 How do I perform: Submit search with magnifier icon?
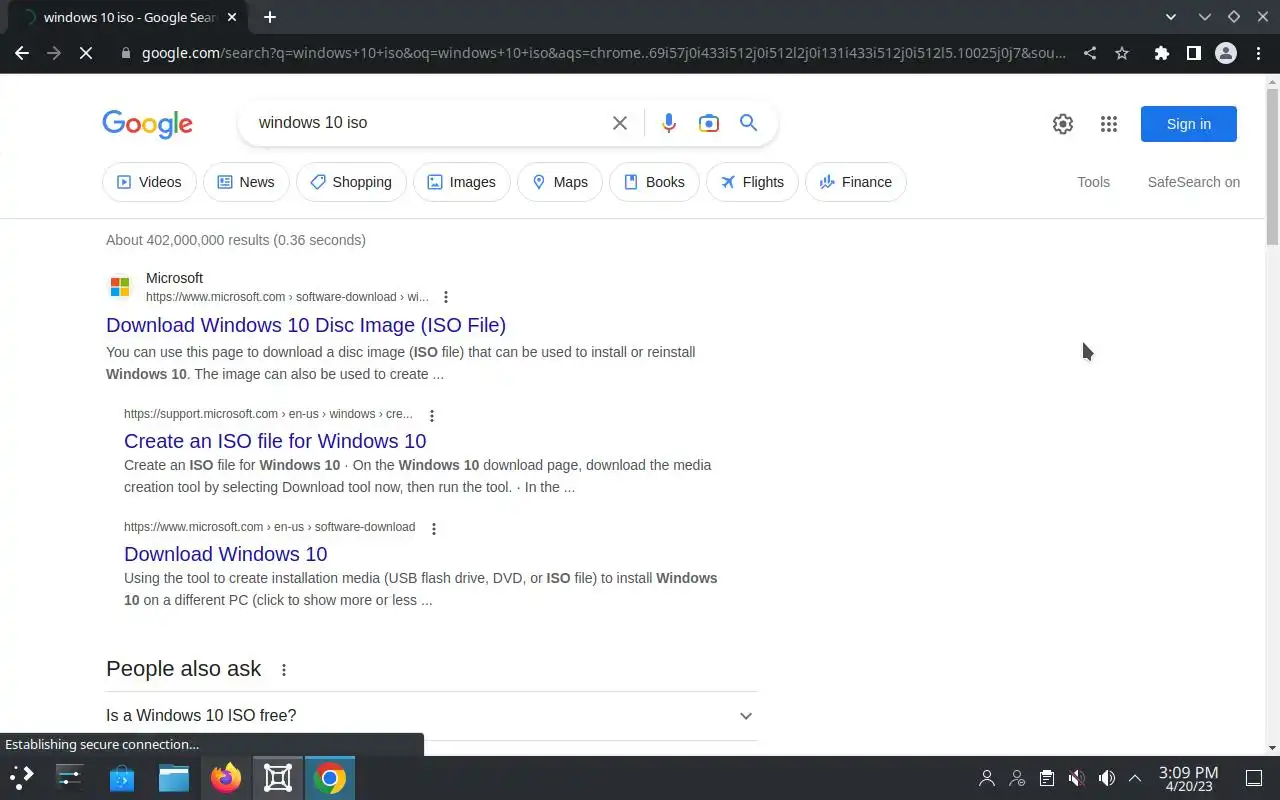point(749,123)
